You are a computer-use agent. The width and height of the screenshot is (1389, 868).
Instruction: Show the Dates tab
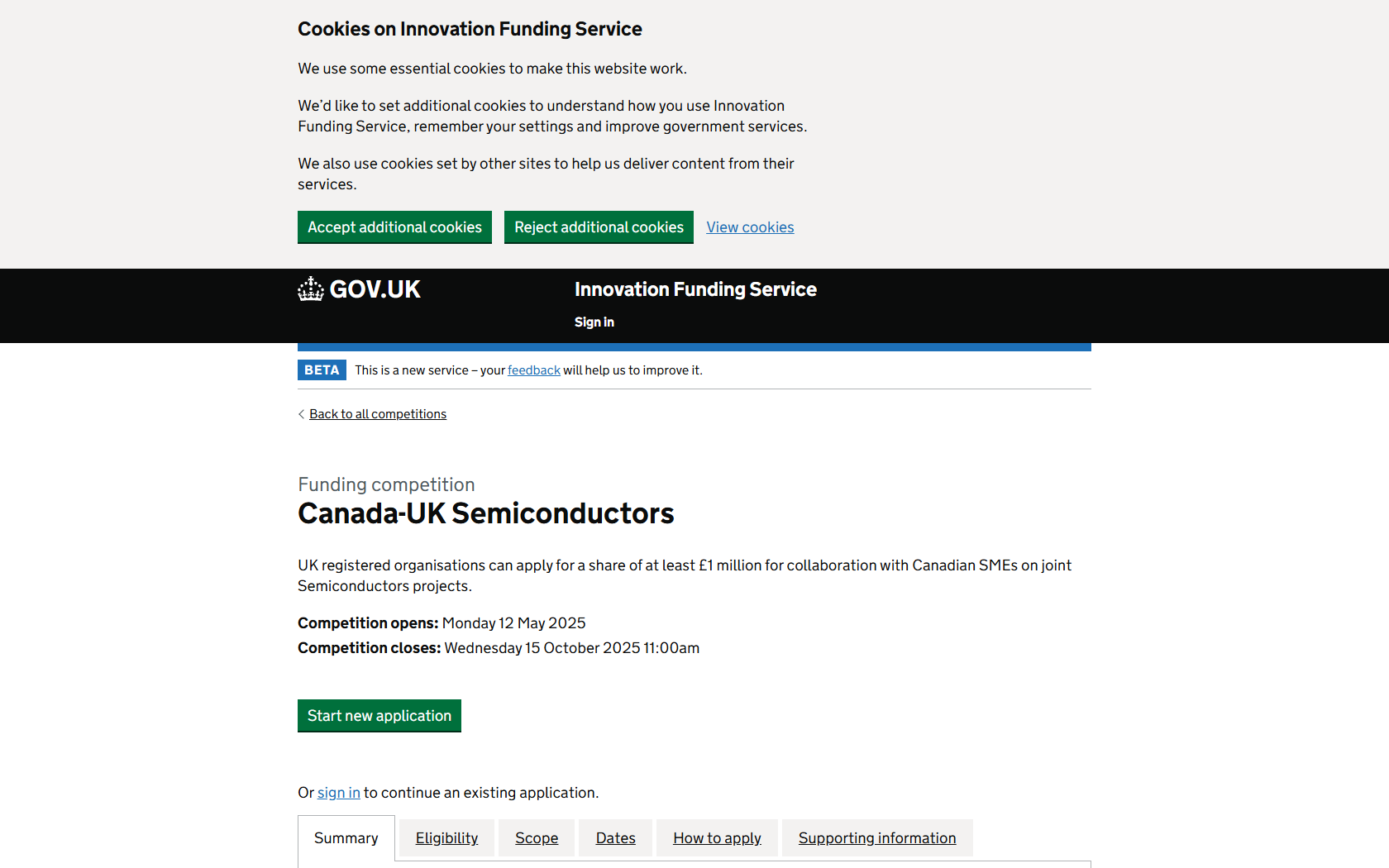click(616, 838)
